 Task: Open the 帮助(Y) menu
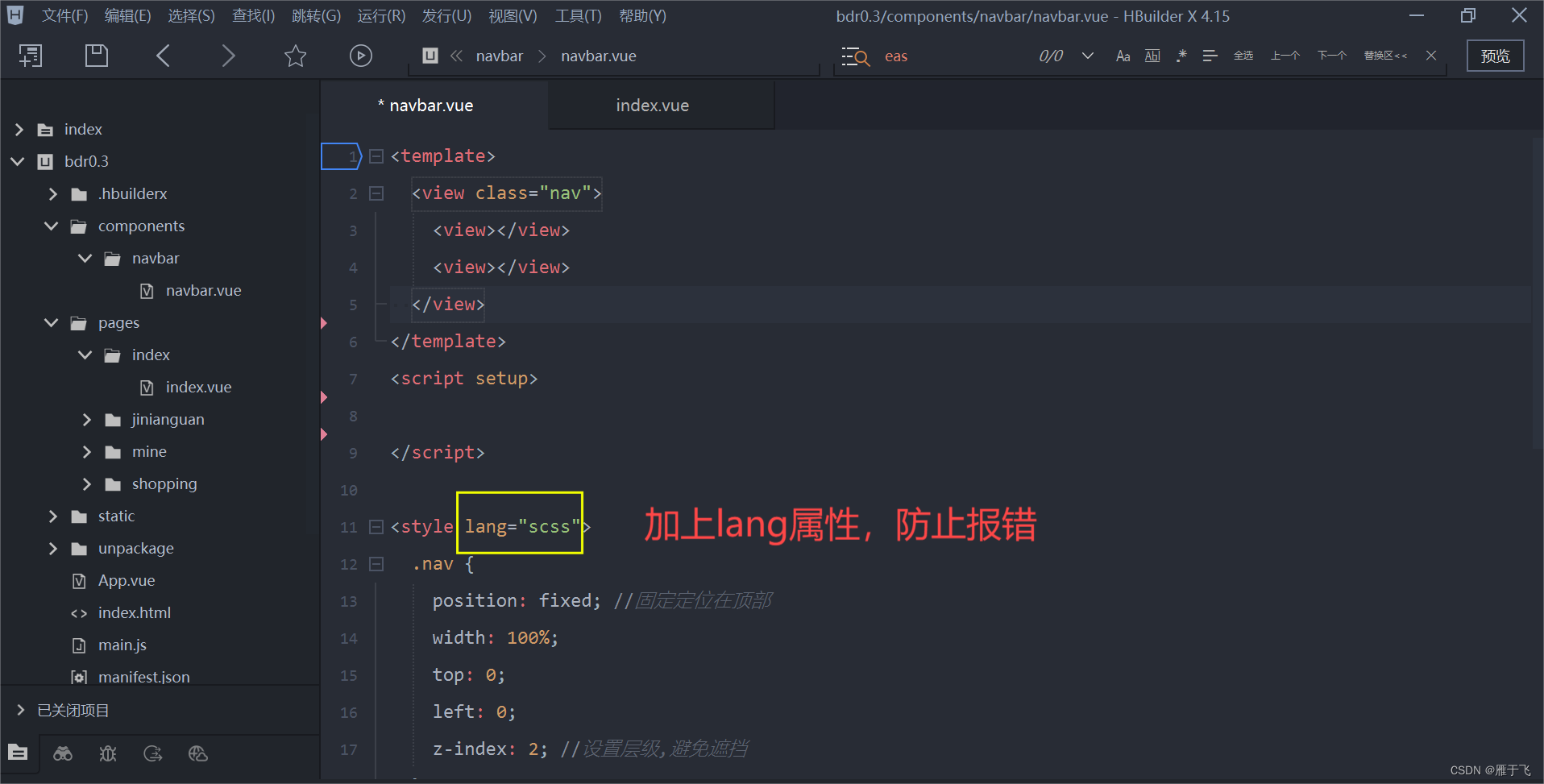pos(642,15)
